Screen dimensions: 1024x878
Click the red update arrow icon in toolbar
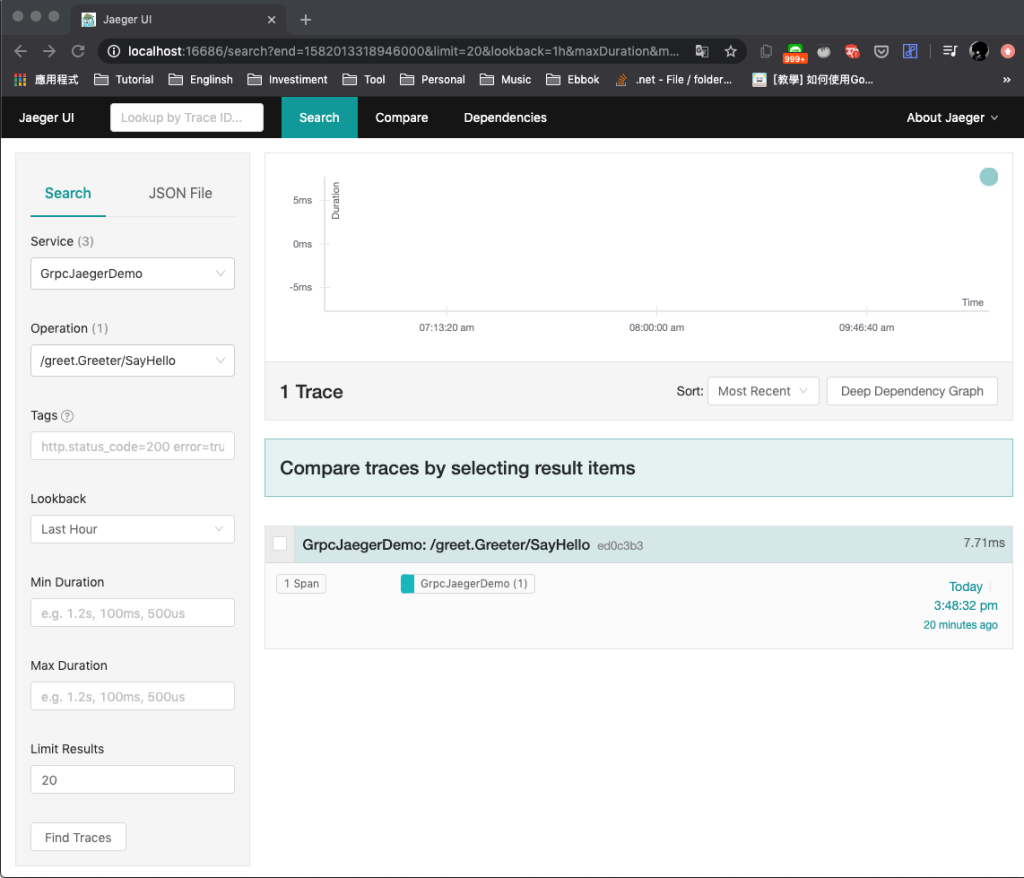point(1008,51)
